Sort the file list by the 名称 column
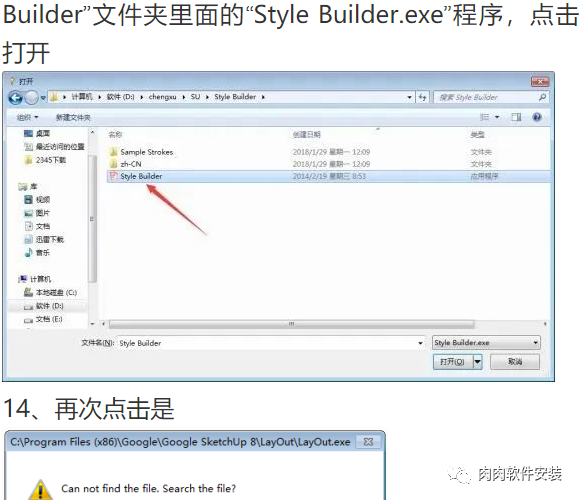This screenshot has height=500, width=580. pyautogui.click(x=115, y=135)
